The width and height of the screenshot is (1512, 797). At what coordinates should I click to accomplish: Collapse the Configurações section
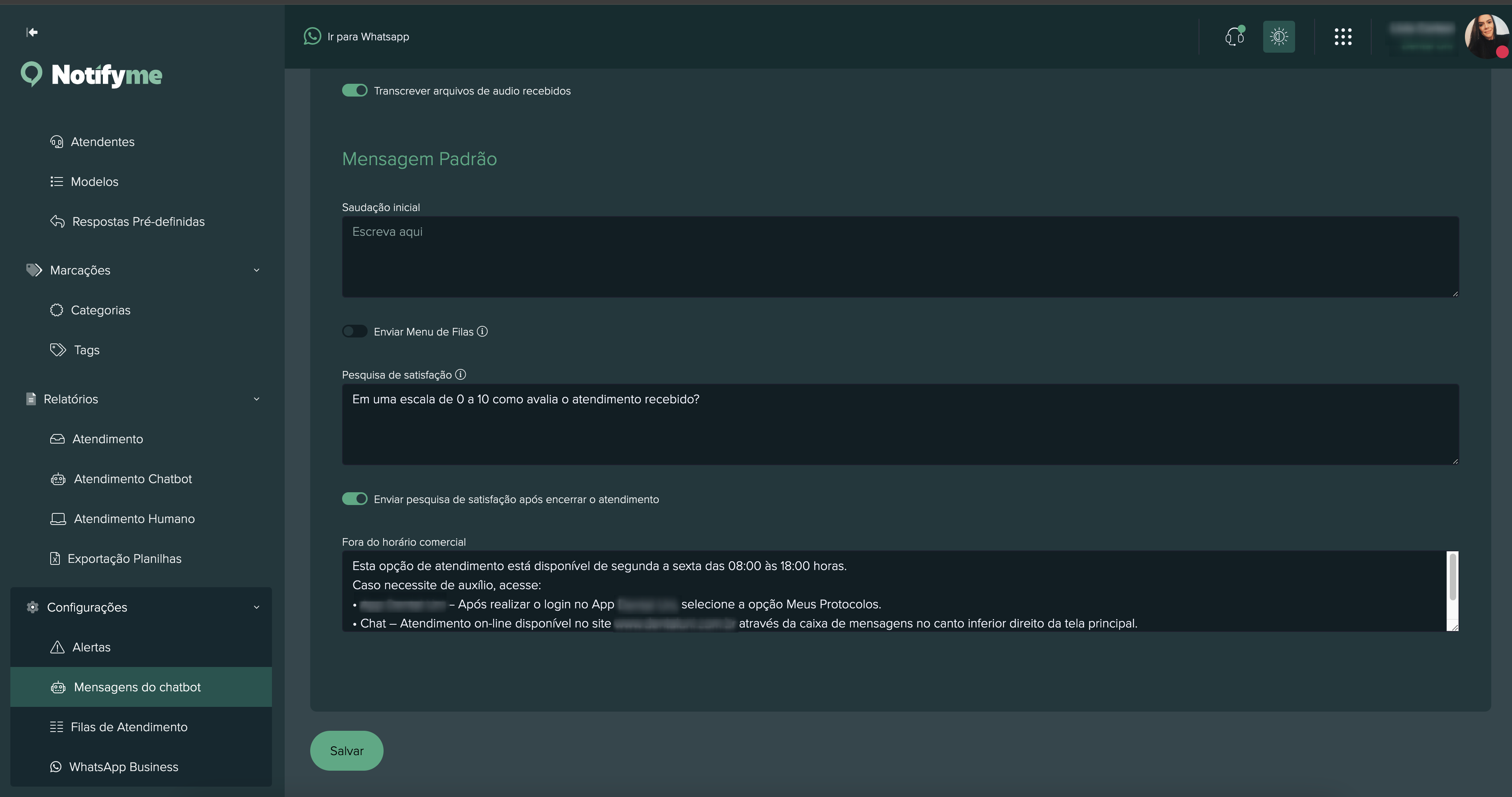256,607
